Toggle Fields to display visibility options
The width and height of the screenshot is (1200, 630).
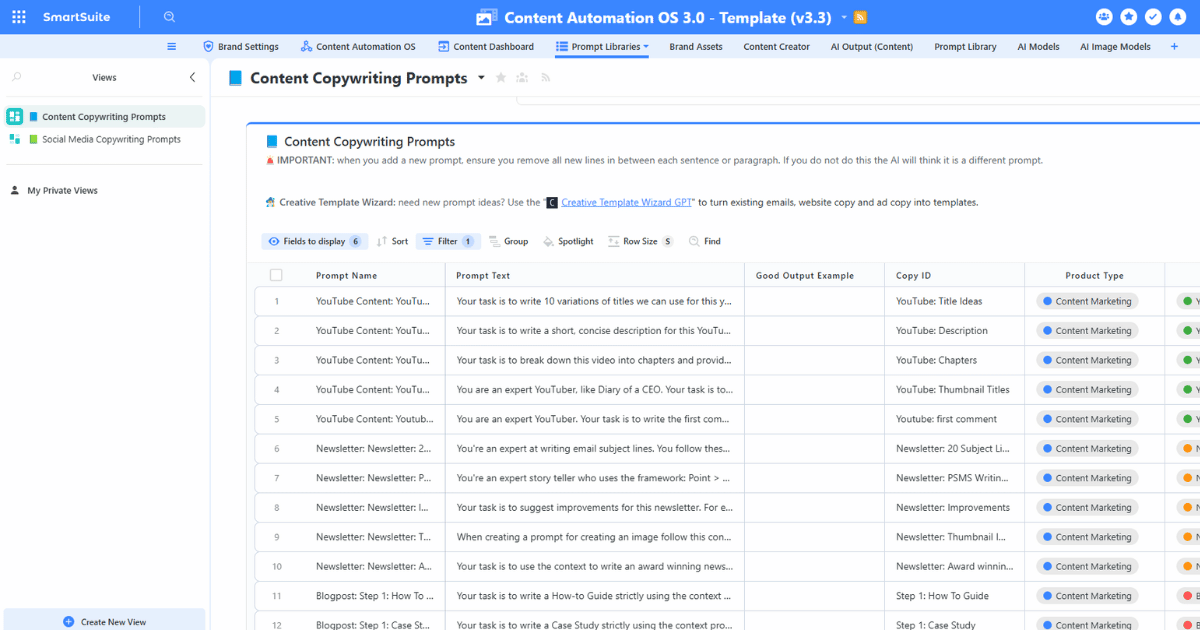point(315,241)
